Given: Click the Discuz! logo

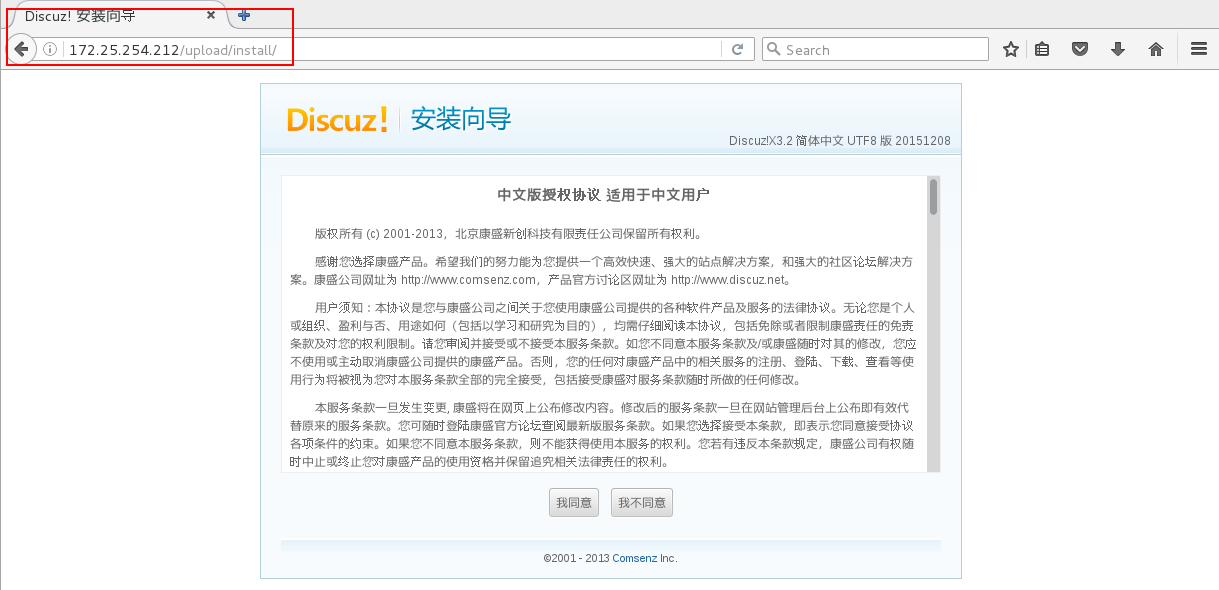Looking at the screenshot, I should click(x=337, y=120).
